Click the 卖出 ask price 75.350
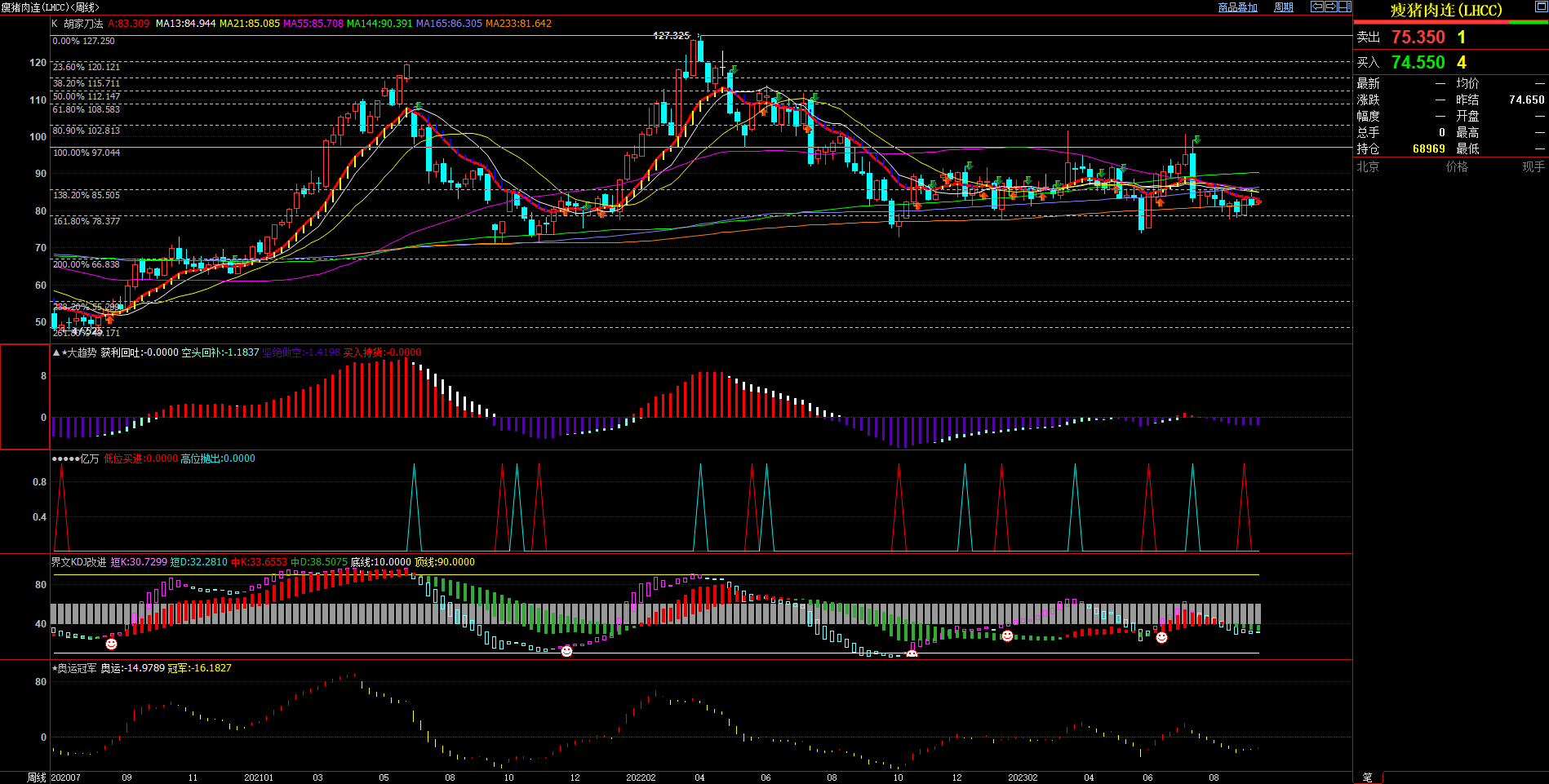 point(1418,38)
